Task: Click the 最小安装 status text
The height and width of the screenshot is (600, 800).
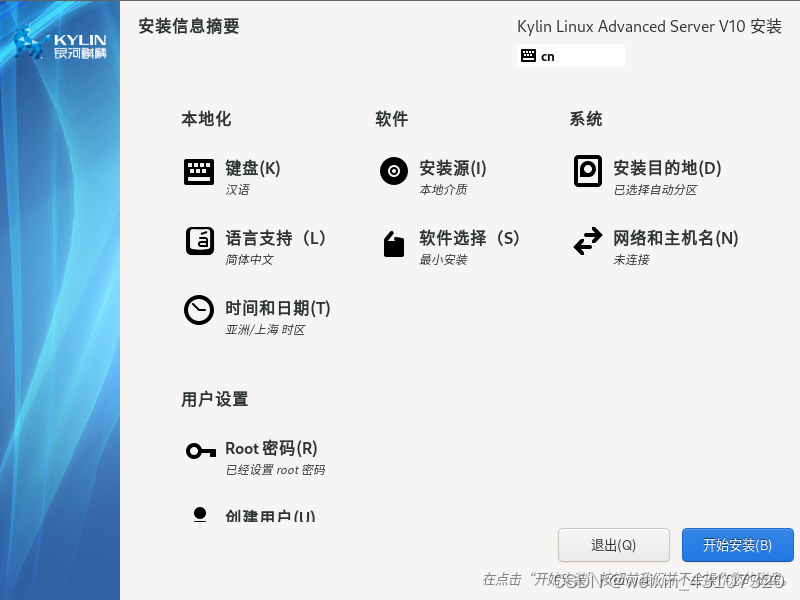Action: [x=443, y=260]
